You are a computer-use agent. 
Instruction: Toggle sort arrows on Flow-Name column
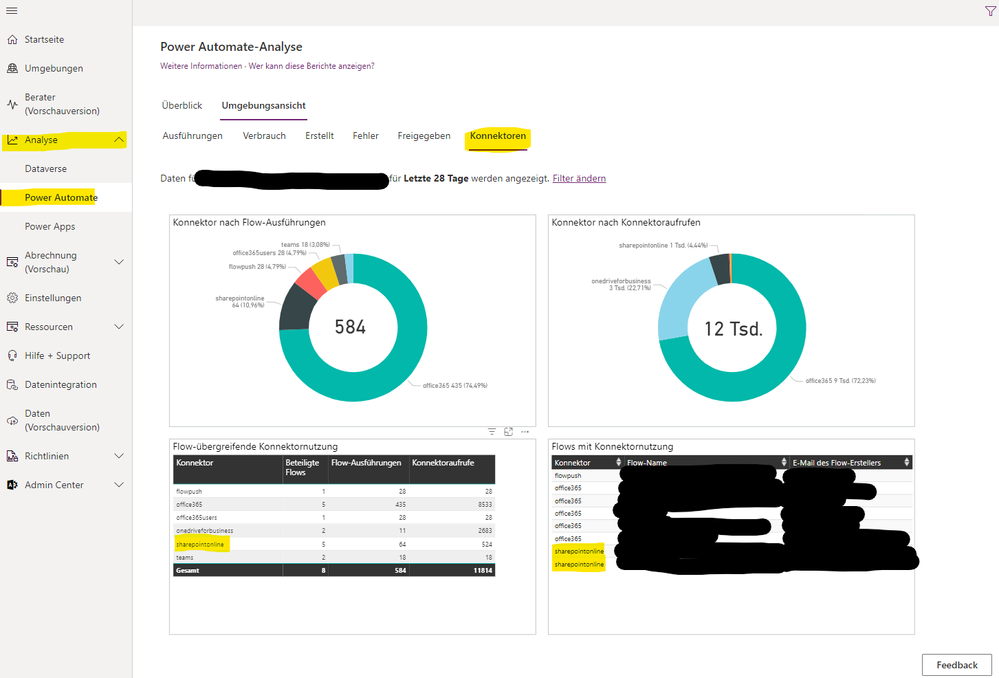(x=784, y=462)
